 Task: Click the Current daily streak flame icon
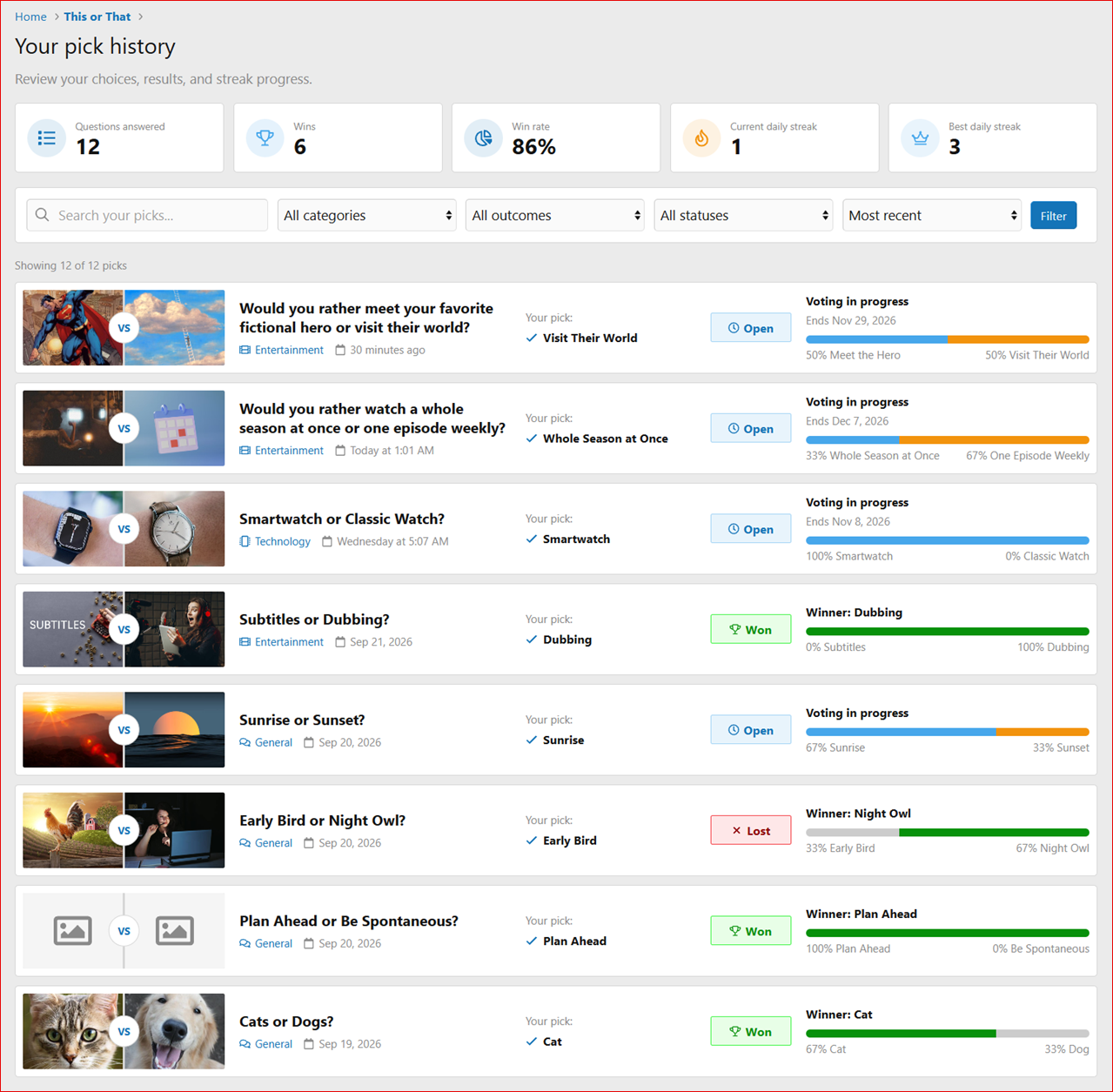tap(701, 137)
